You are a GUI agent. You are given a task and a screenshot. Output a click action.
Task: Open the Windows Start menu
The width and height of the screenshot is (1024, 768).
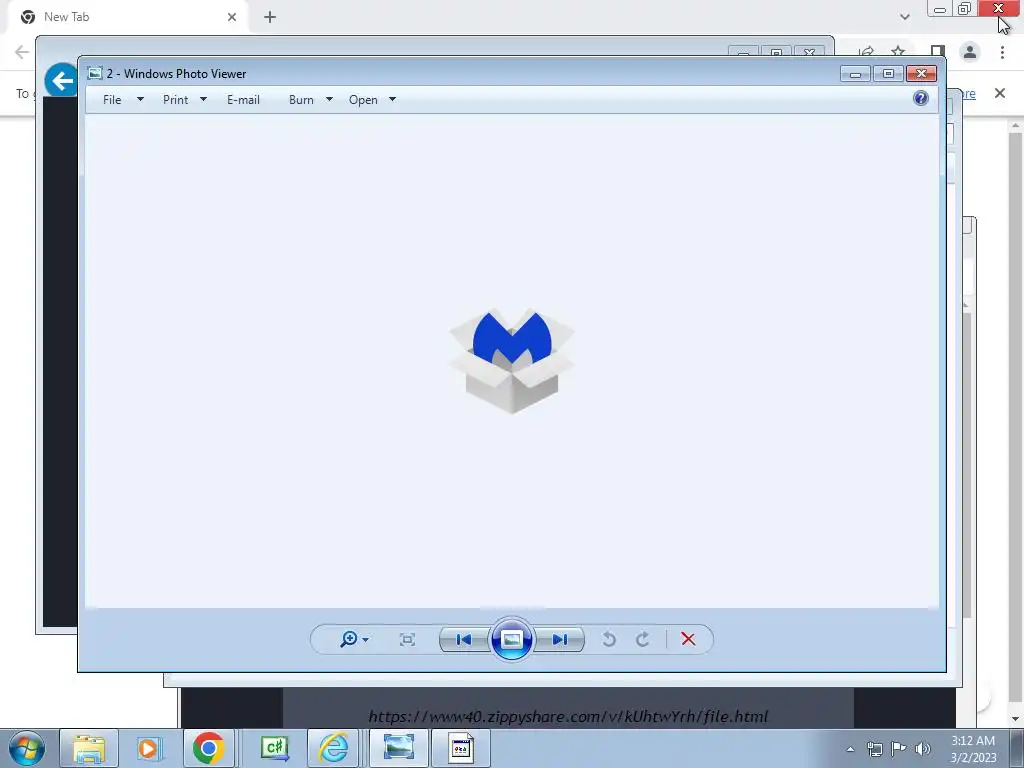tap(27, 748)
